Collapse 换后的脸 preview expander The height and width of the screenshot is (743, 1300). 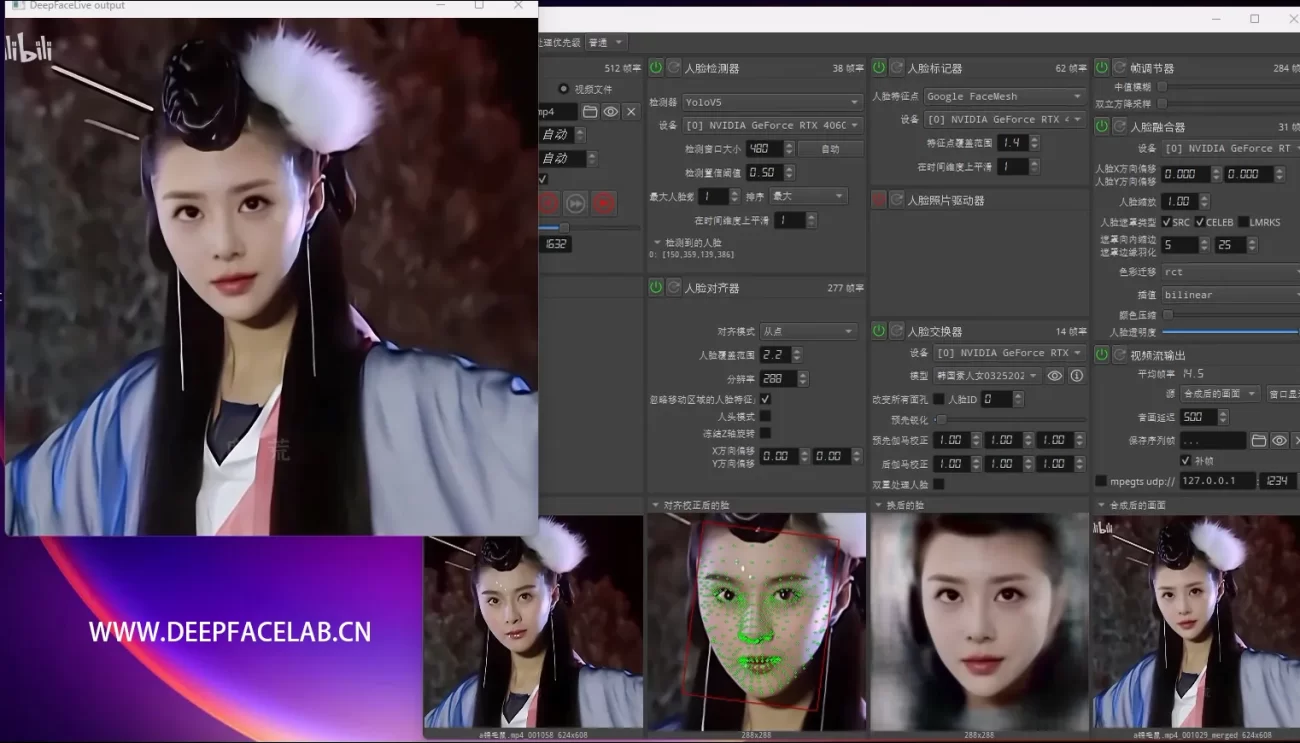point(878,505)
